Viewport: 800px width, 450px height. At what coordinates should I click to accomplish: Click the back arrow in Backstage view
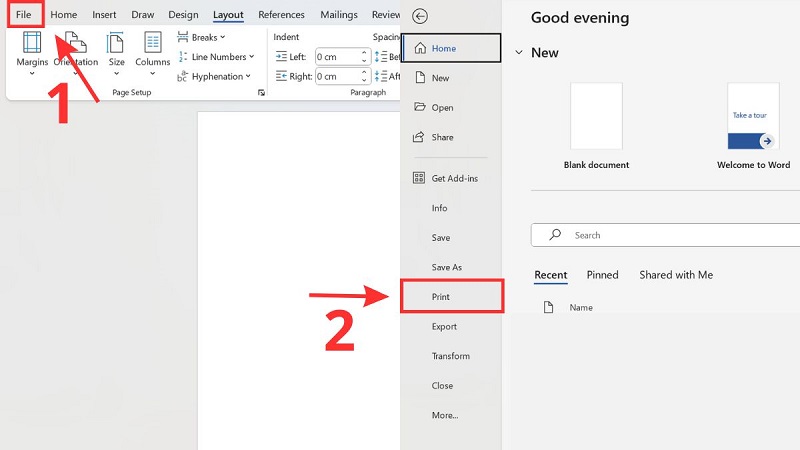(420, 16)
